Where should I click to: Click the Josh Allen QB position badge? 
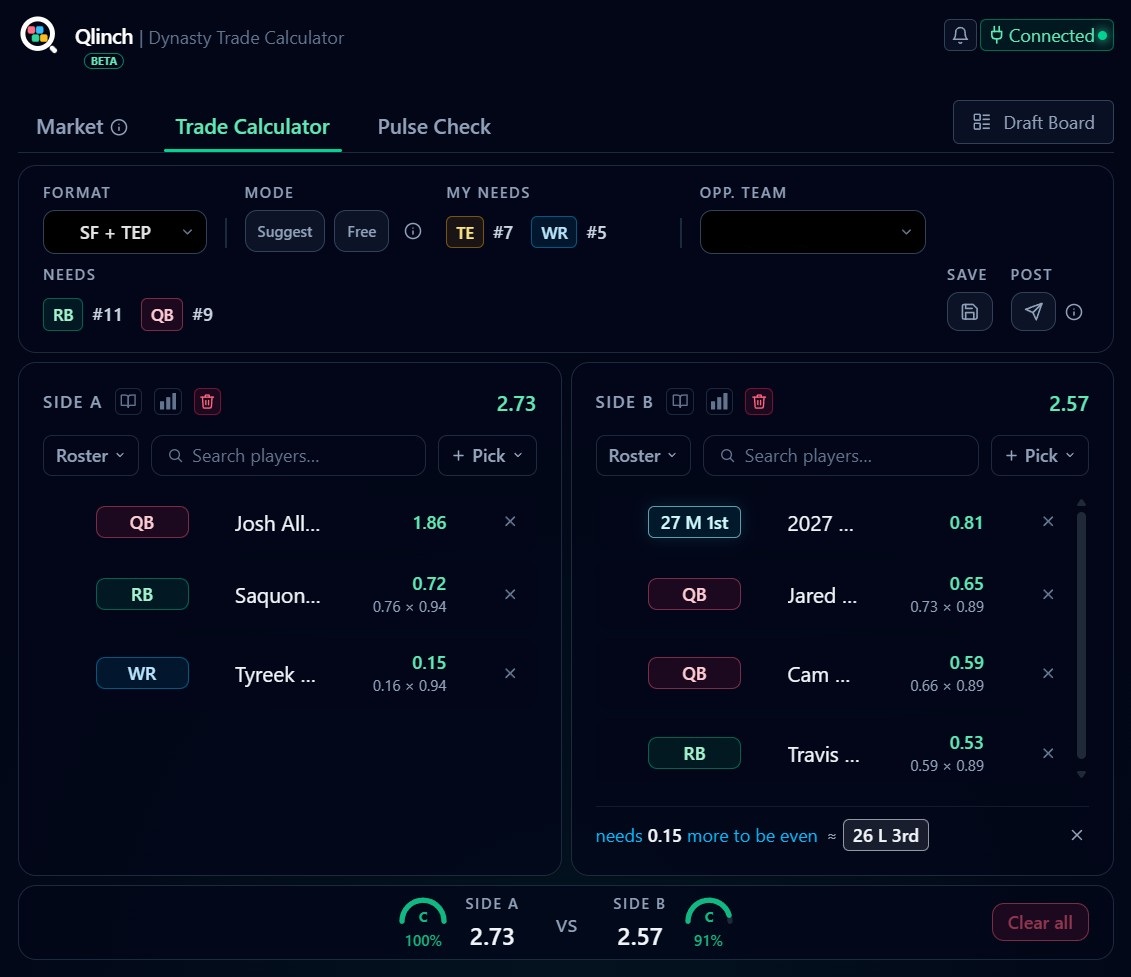pos(142,522)
